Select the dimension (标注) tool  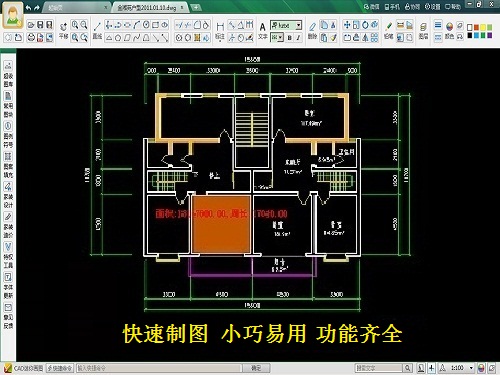[x=220, y=31]
